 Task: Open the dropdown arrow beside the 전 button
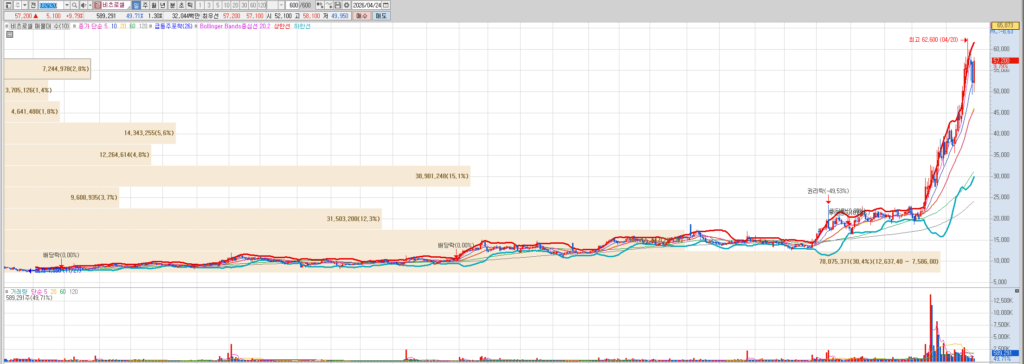(24, 5)
